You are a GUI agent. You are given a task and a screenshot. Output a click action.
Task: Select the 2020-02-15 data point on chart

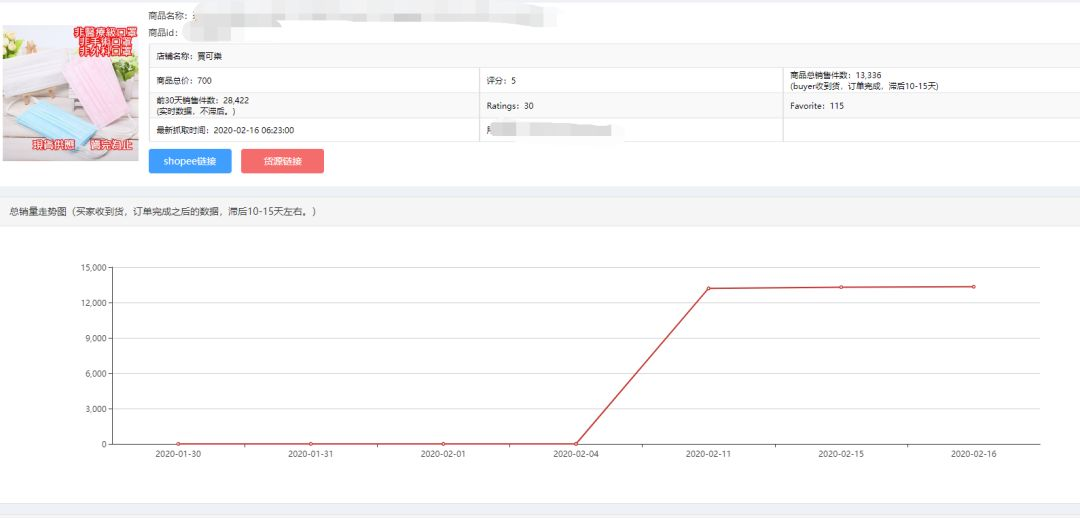click(x=841, y=287)
